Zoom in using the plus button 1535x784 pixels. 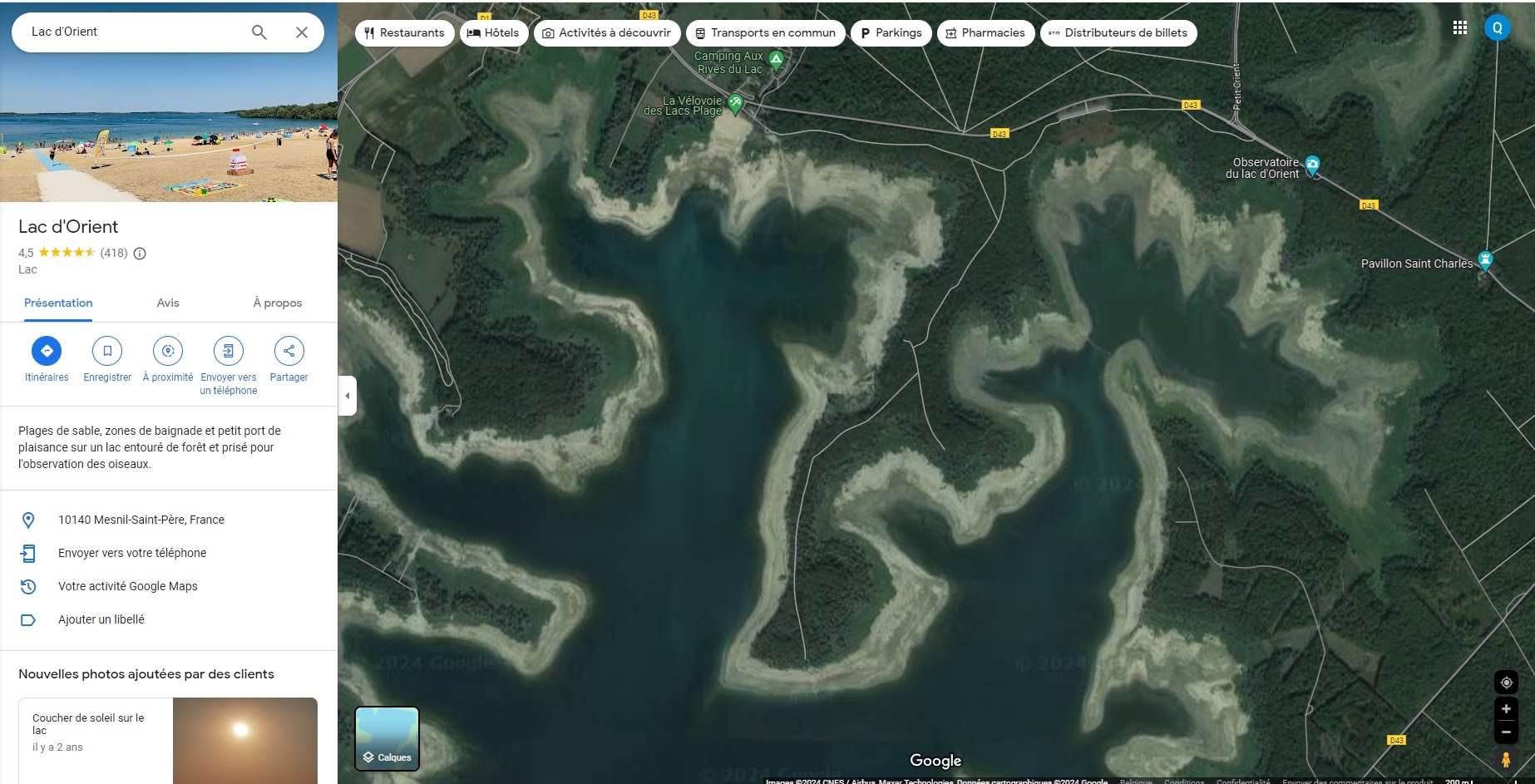(x=1506, y=709)
